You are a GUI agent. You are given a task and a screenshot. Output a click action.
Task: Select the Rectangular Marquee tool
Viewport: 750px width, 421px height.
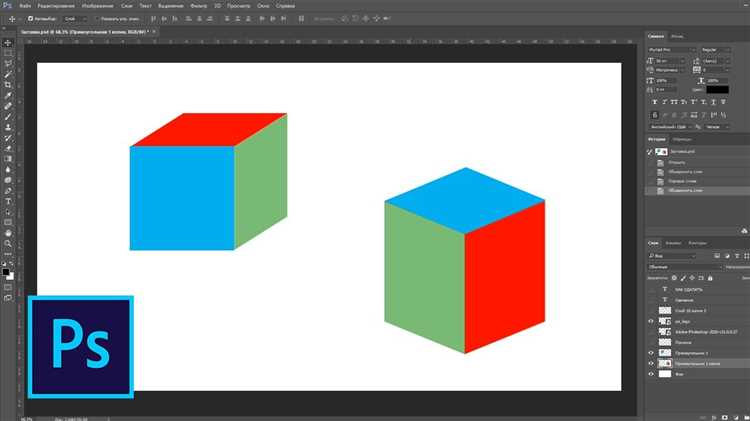coord(8,54)
